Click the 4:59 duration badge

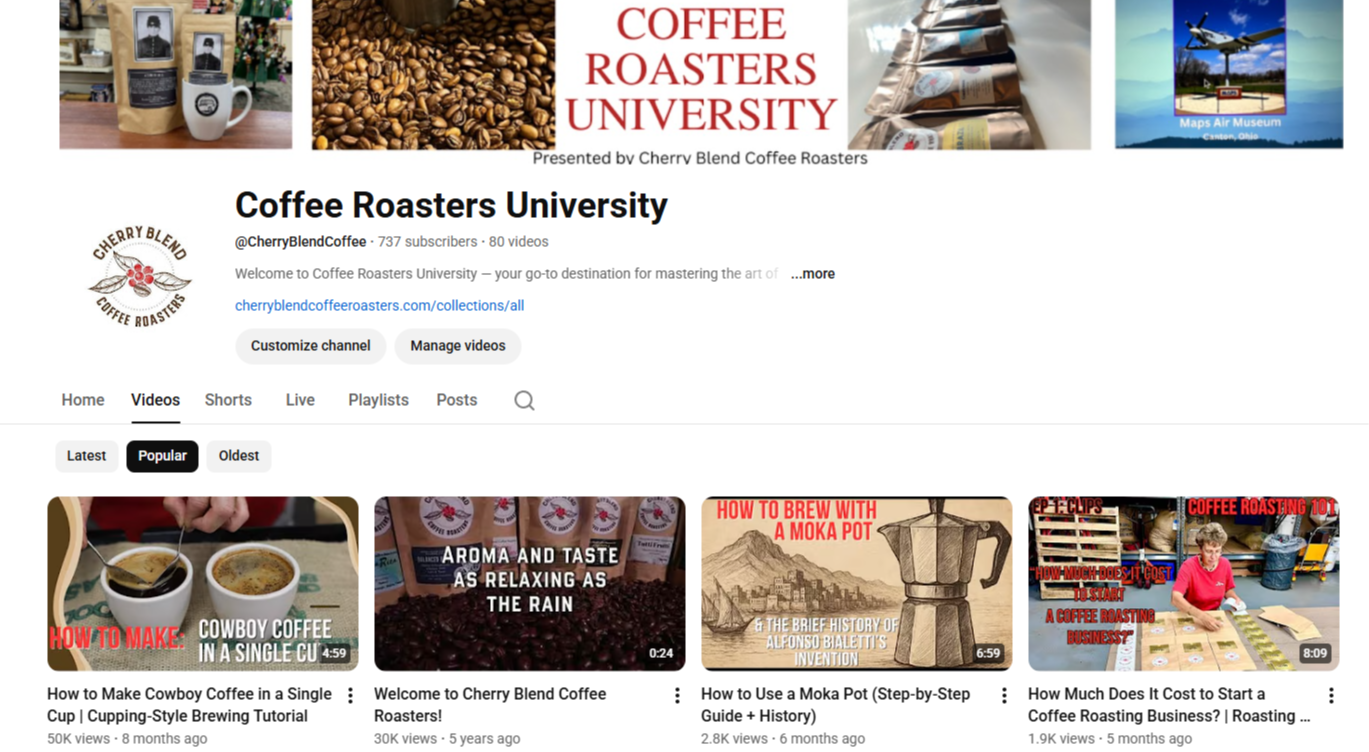click(334, 654)
